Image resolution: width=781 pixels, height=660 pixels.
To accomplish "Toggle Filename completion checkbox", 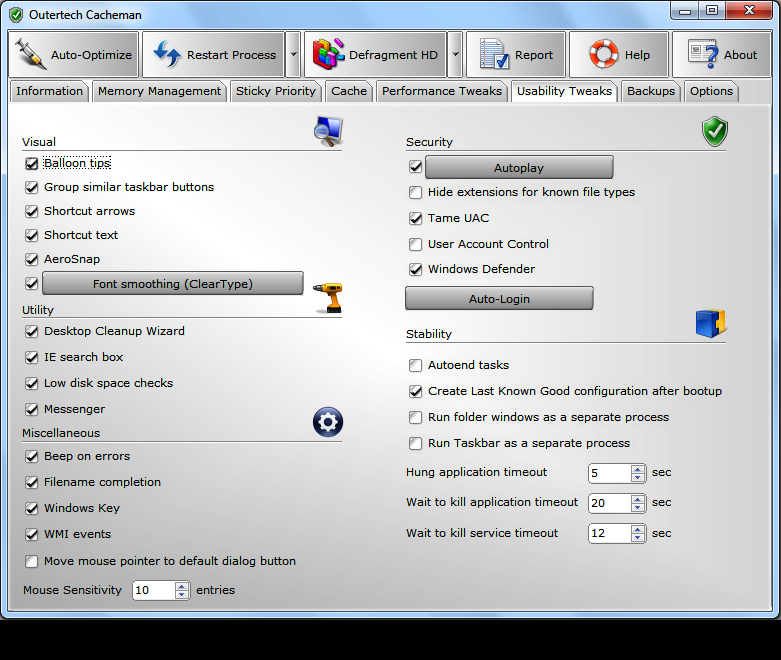I will [31, 482].
